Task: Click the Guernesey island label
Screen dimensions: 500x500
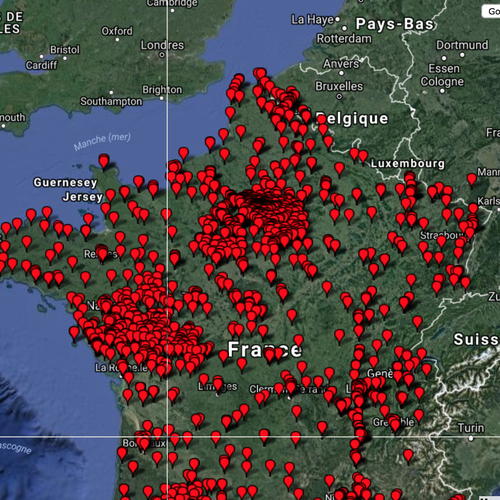Action: (65, 183)
